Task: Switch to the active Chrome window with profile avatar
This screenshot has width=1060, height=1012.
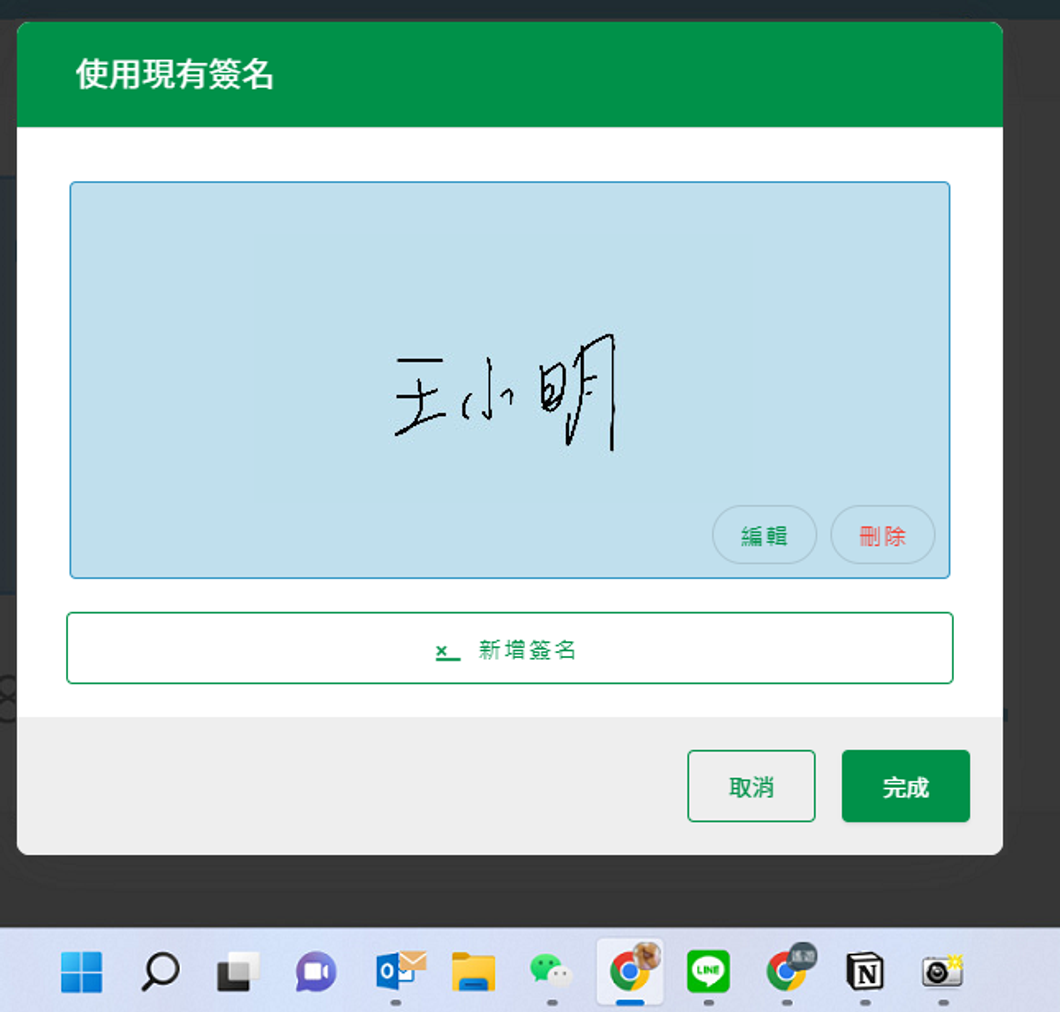Action: [x=630, y=971]
